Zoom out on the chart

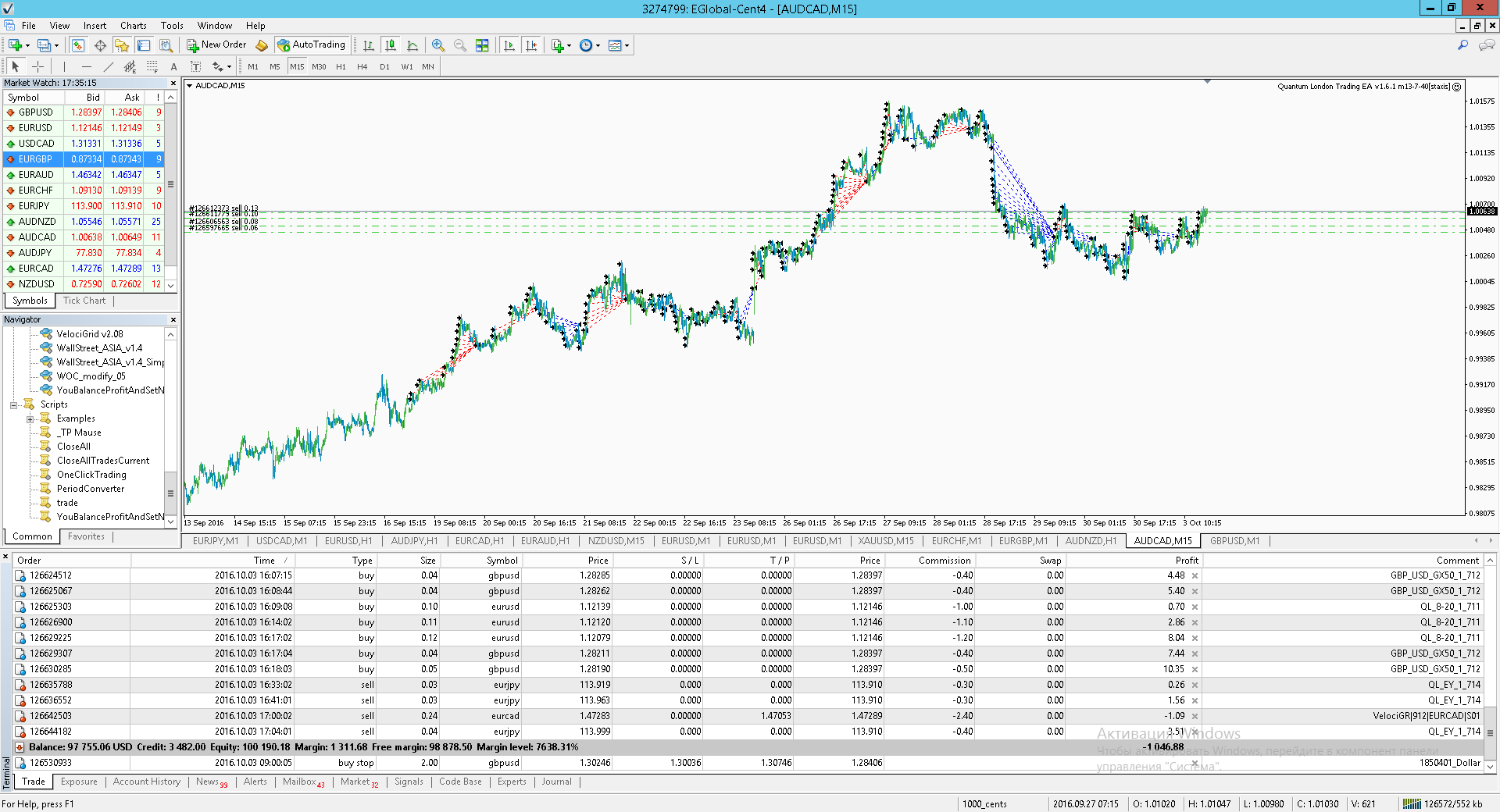click(x=460, y=45)
